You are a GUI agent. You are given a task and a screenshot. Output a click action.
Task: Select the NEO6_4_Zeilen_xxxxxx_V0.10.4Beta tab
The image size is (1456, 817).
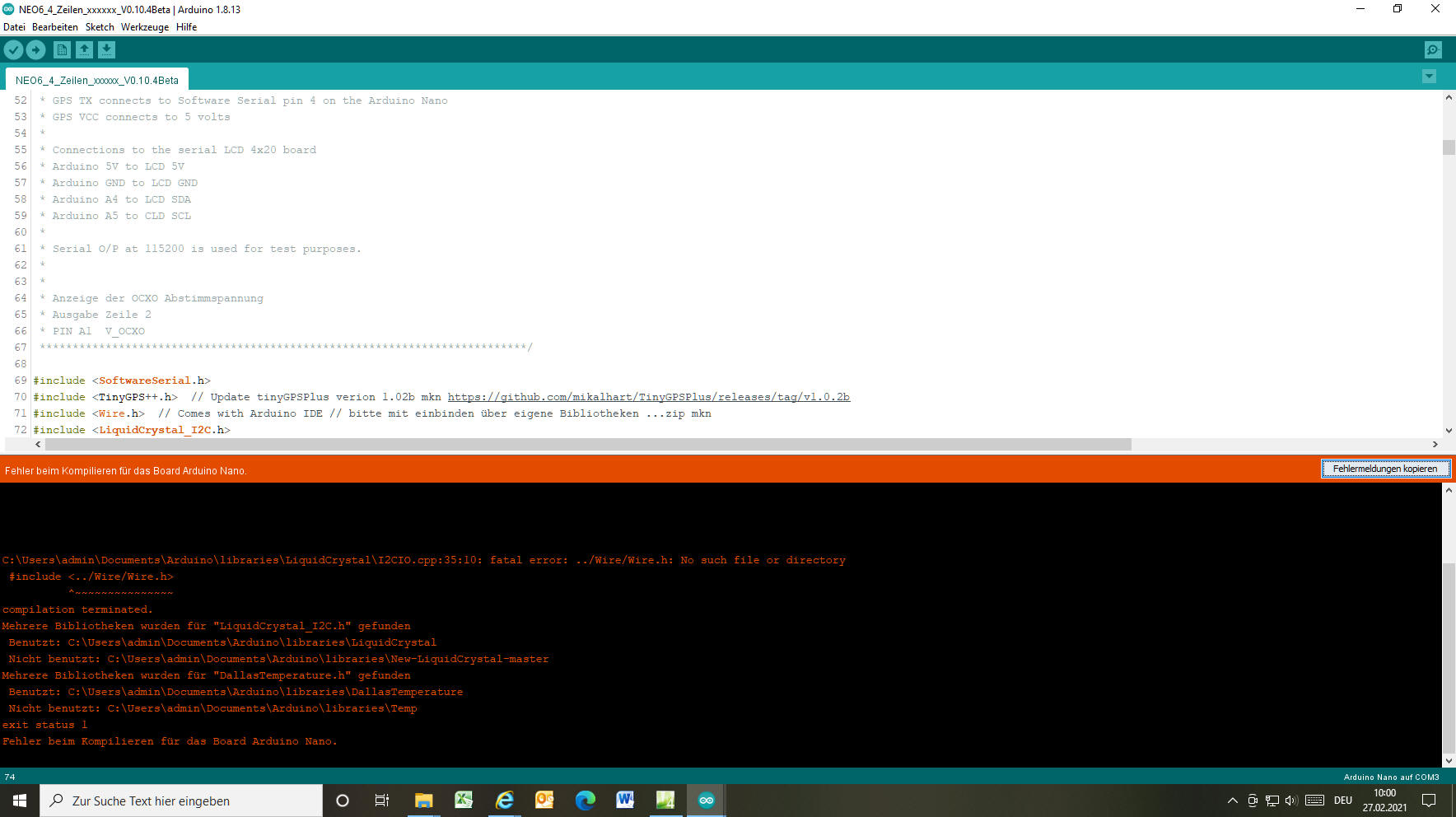point(97,80)
